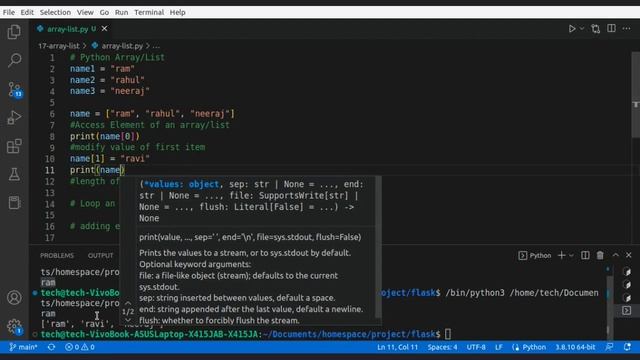Open the Extensions view

14,146
